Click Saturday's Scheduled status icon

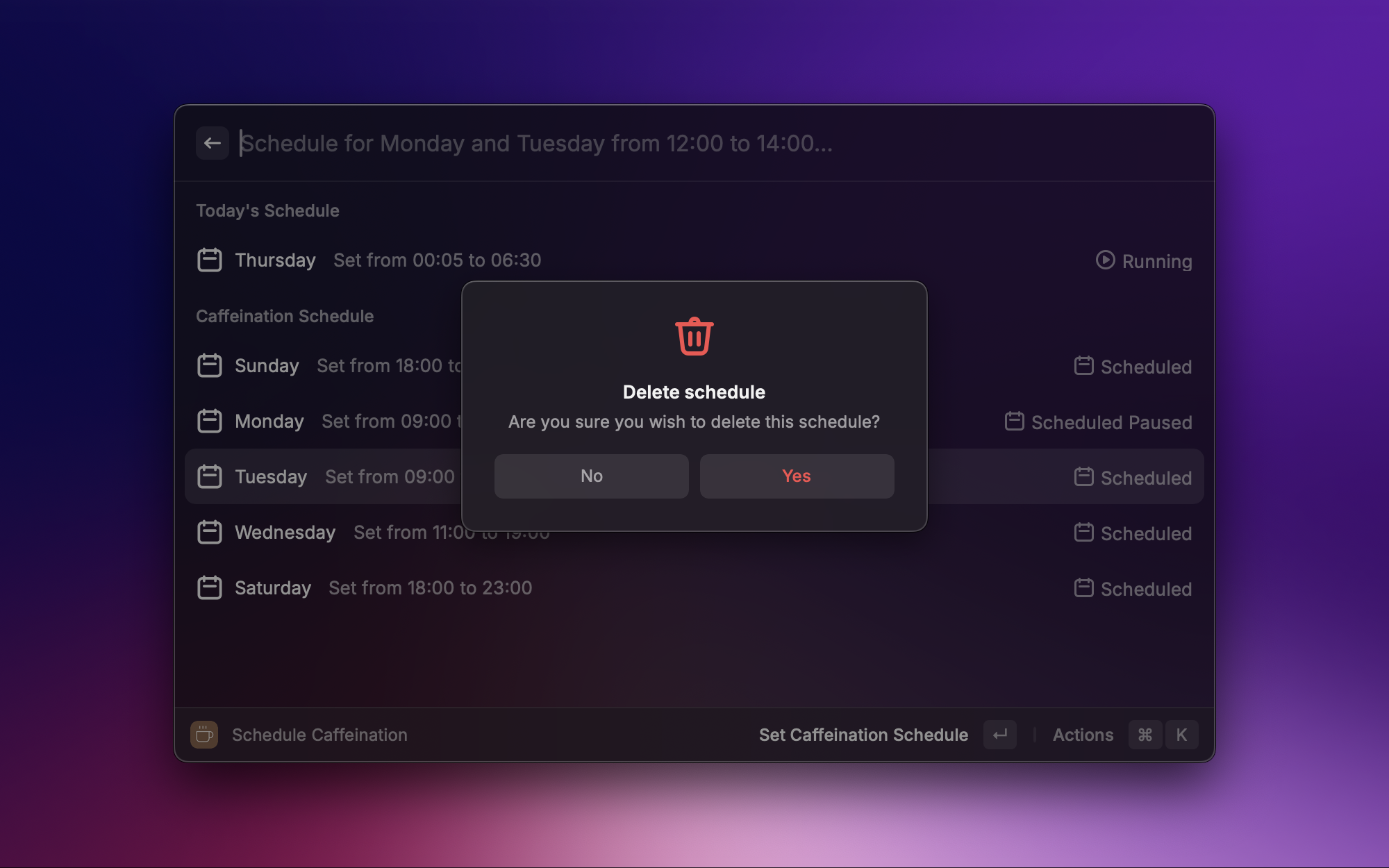click(1083, 588)
